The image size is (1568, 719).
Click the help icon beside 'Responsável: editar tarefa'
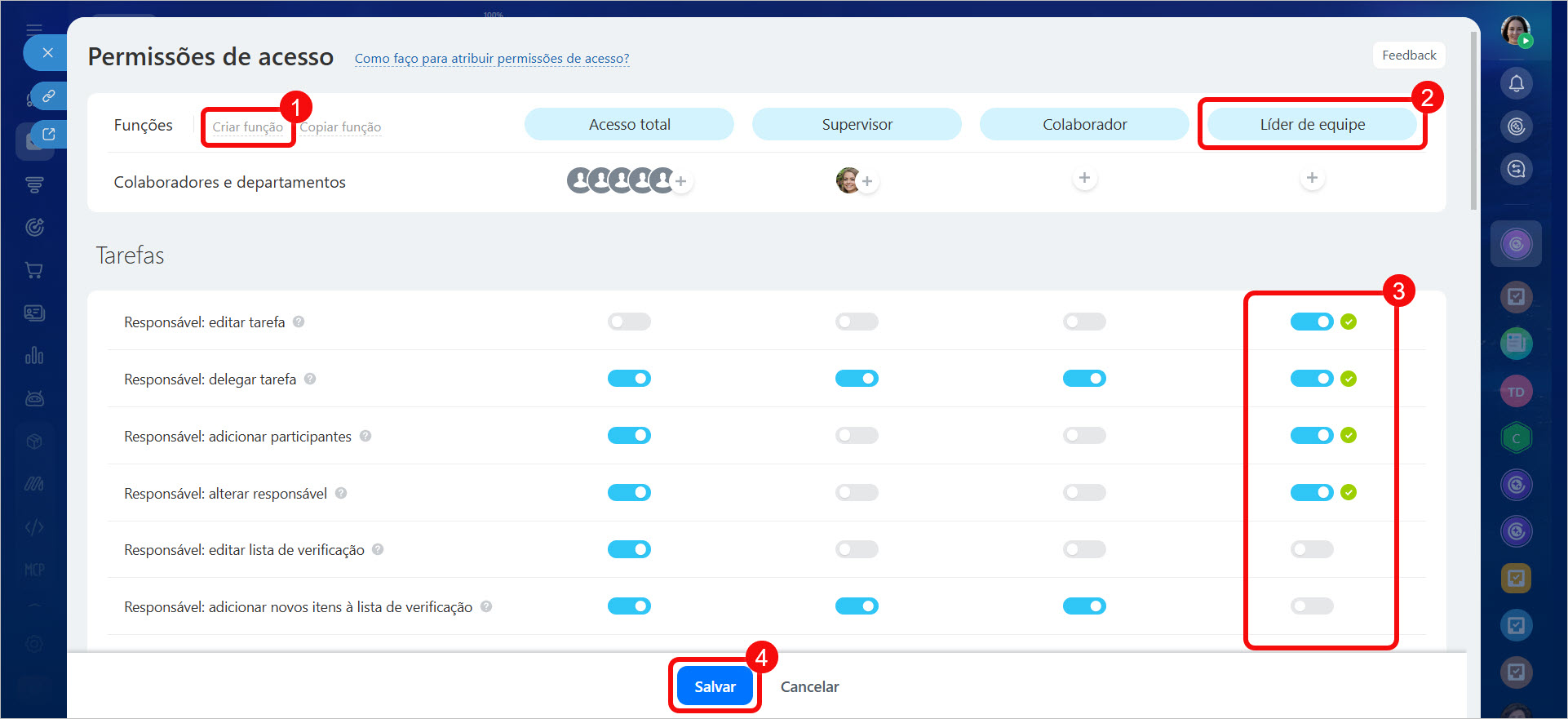[x=299, y=322]
